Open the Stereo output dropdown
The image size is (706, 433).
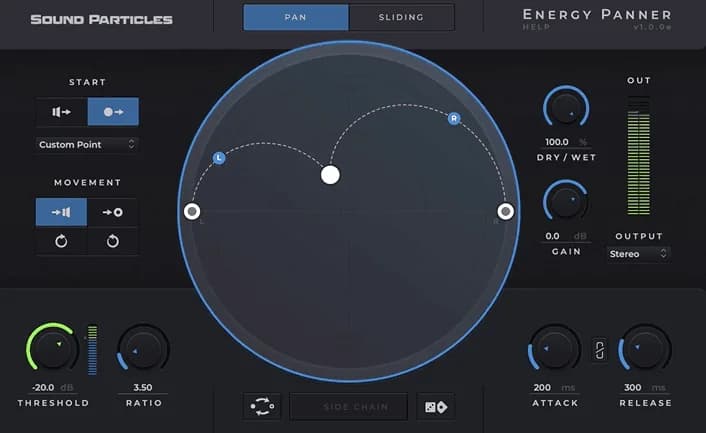coord(638,254)
